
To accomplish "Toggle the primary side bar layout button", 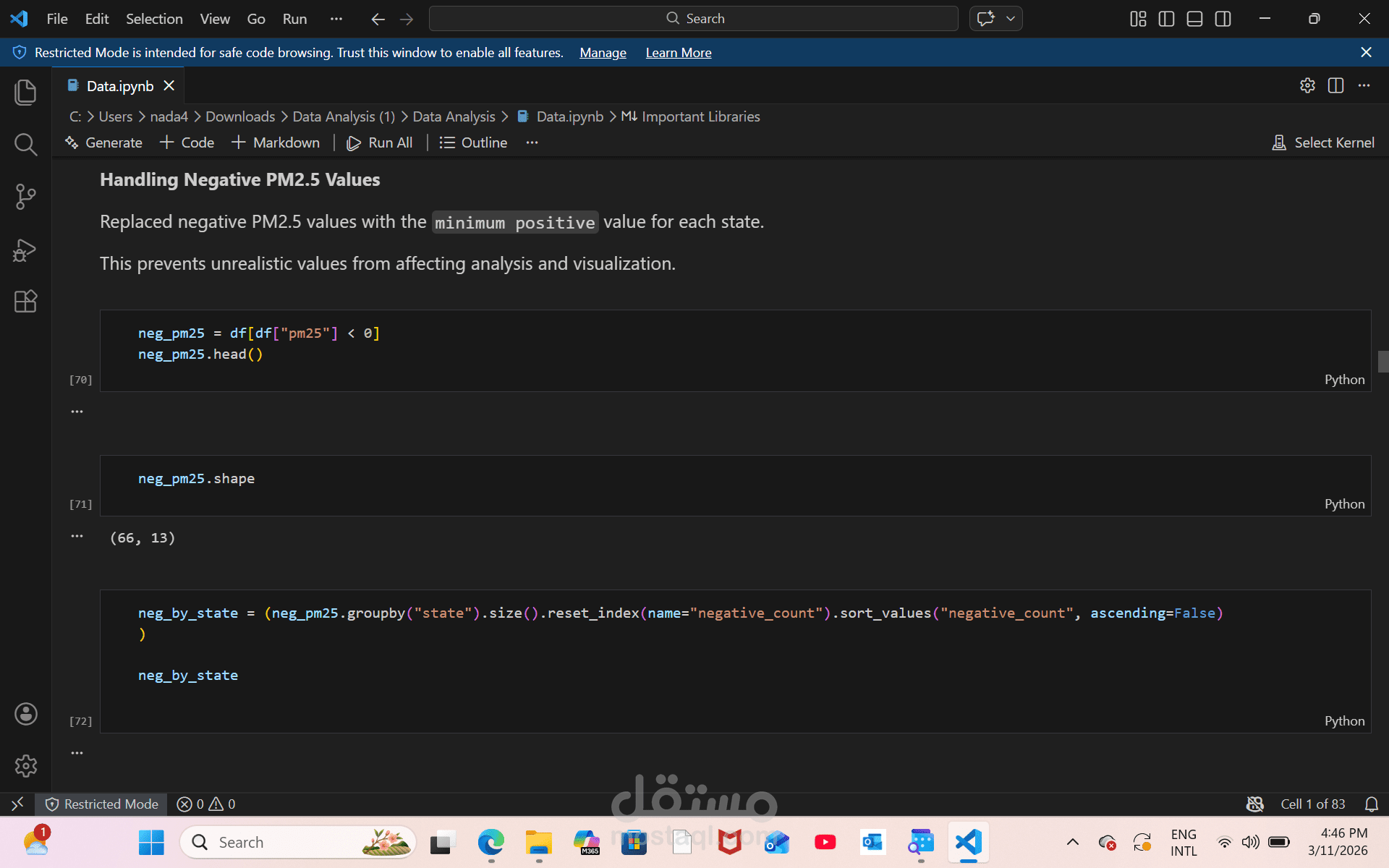I will (1166, 19).
